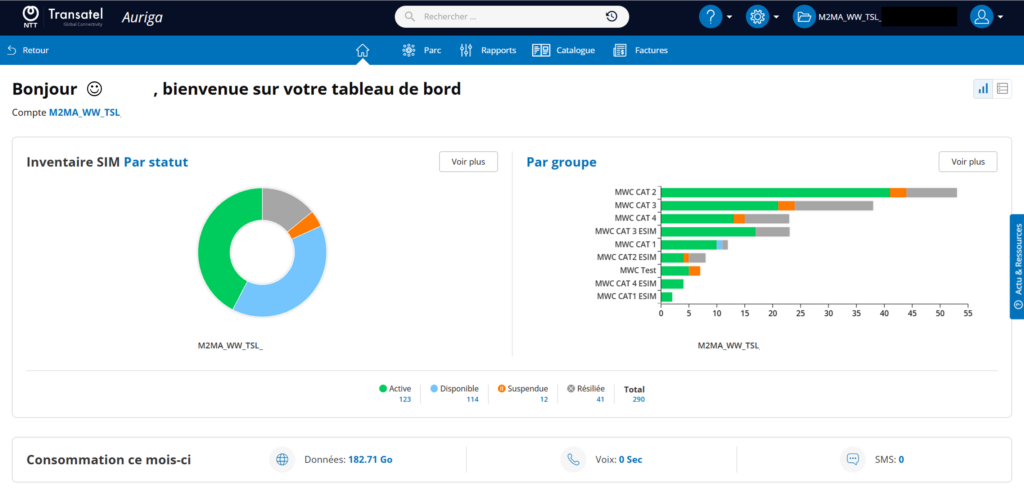Image resolution: width=1024 pixels, height=504 pixels.
Task: Click the account folder icon
Action: click(x=805, y=17)
